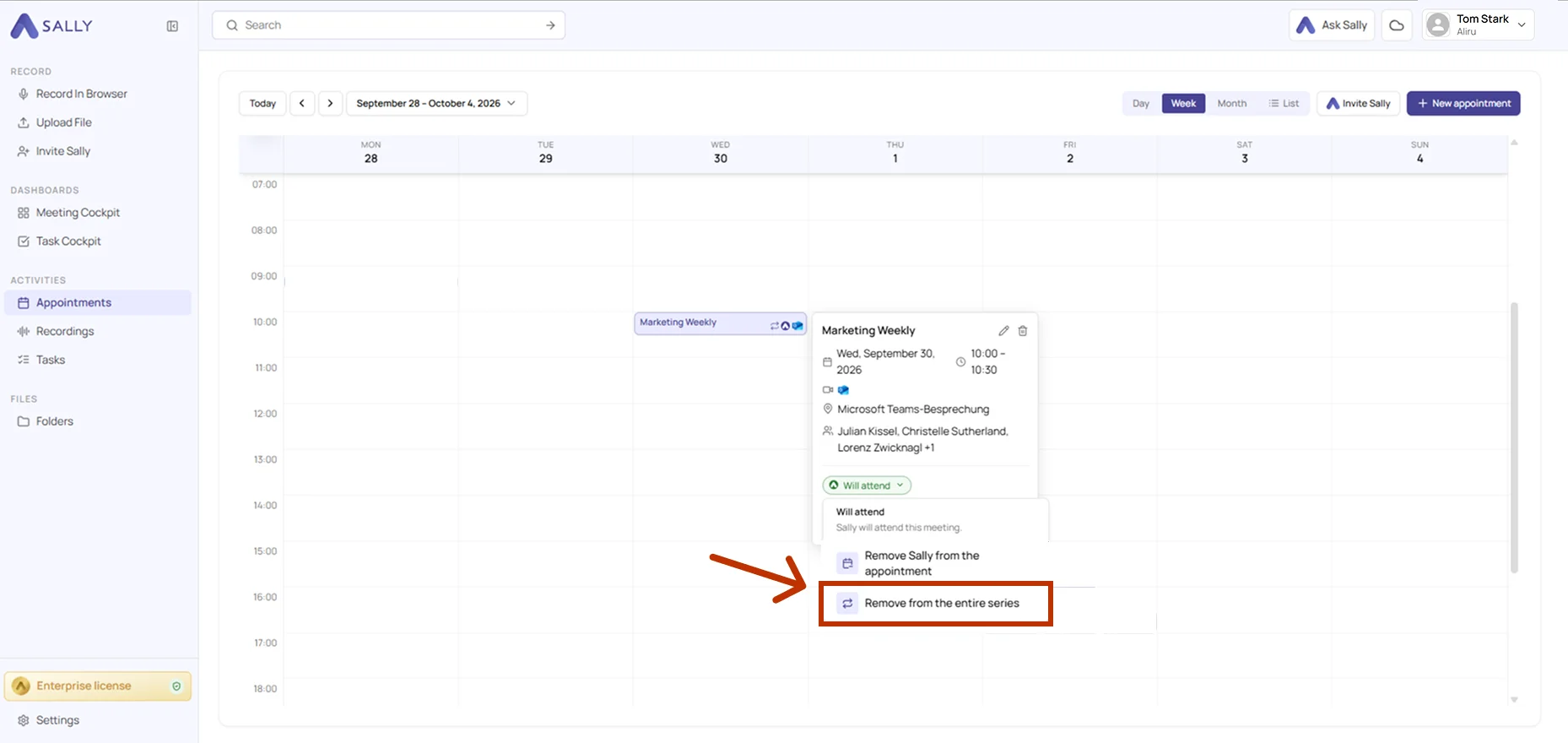Click the calendar vertical scrollbar
Image resolution: width=1568 pixels, height=743 pixels.
pyautogui.click(x=1514, y=437)
